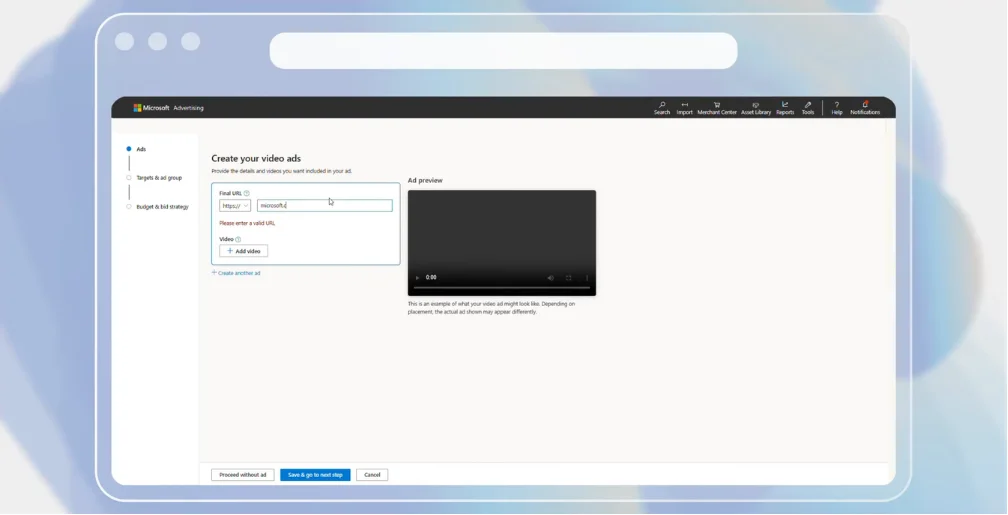The height and width of the screenshot is (515, 1008).
Task: Click the 'Create your video ads' heading
Action: [256, 159]
